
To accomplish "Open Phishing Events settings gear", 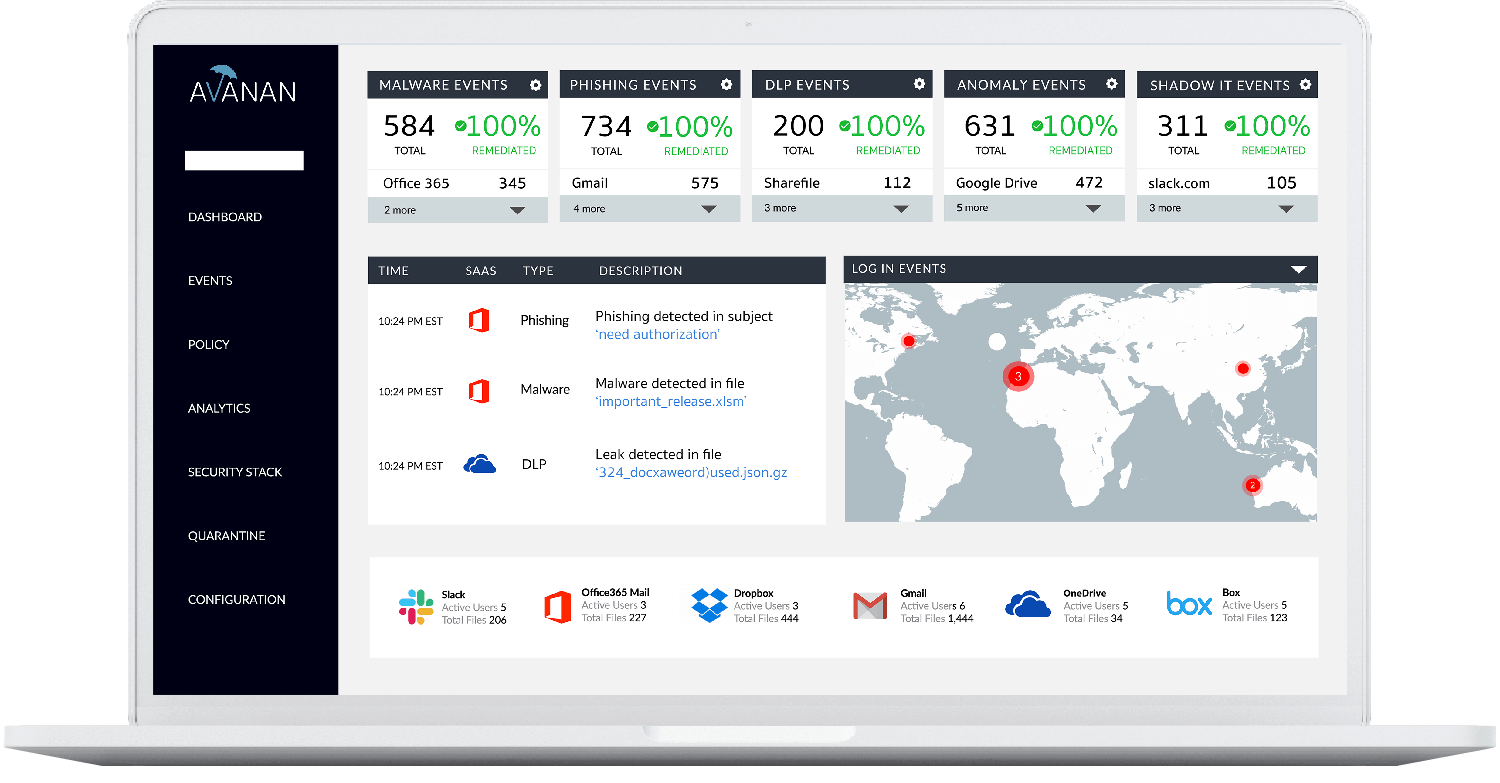I will (x=727, y=85).
